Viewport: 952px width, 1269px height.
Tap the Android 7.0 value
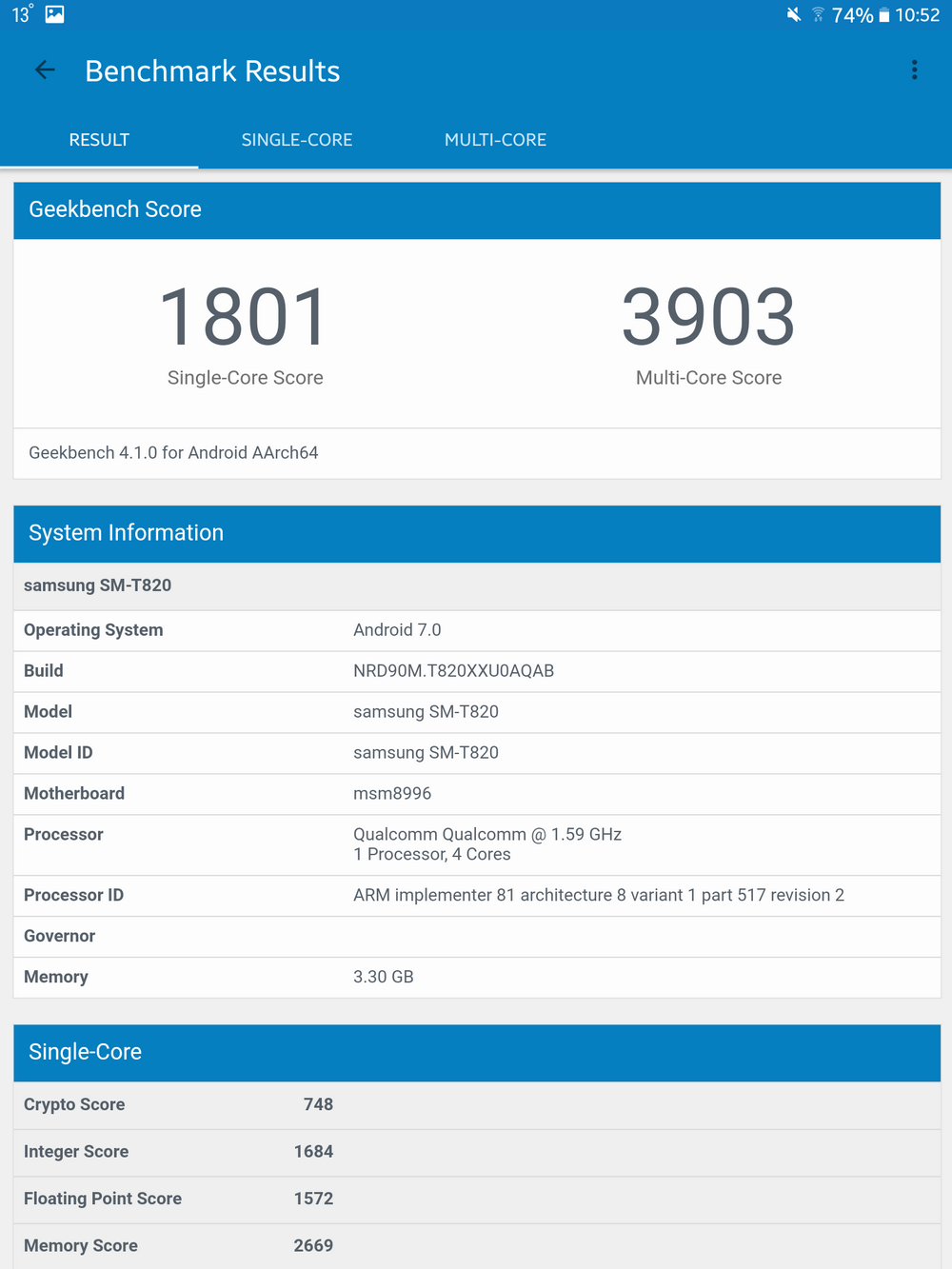tap(397, 630)
